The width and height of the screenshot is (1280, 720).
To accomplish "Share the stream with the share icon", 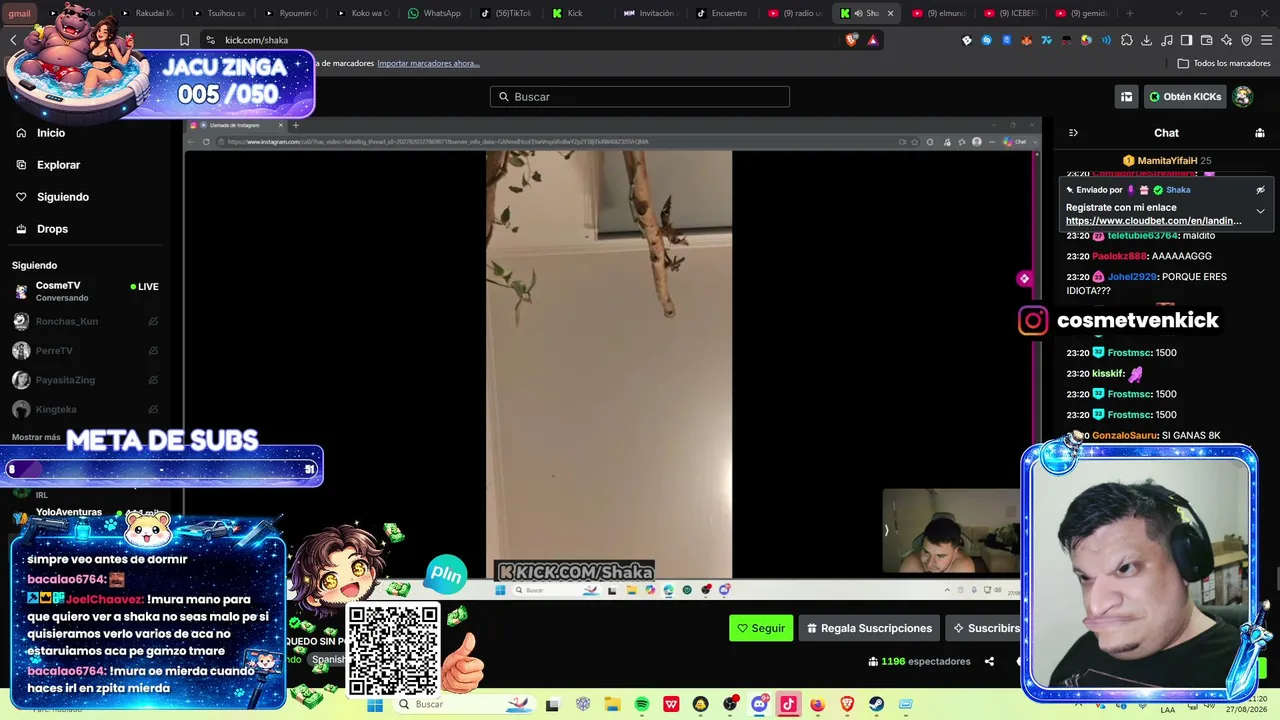I will point(989,661).
